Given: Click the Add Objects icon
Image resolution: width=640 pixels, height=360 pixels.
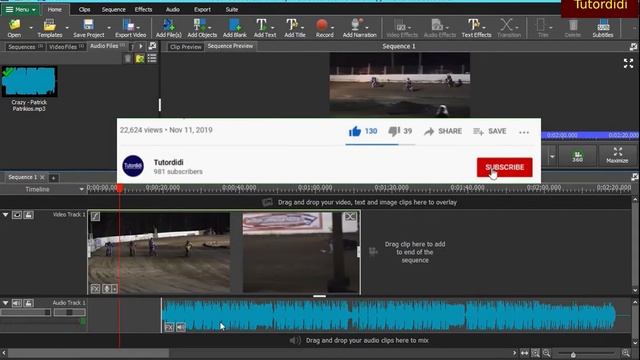Looking at the screenshot, I should [200, 25].
